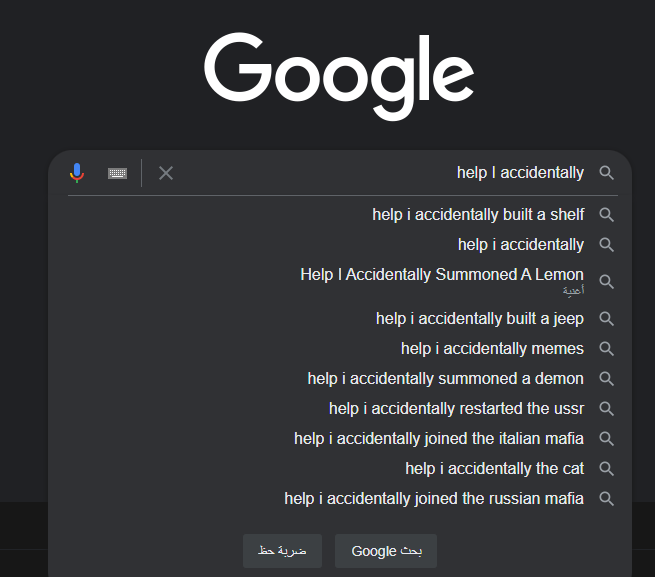655x577 pixels.
Task: Click the magnifier icon in the search field
Action: pos(606,173)
